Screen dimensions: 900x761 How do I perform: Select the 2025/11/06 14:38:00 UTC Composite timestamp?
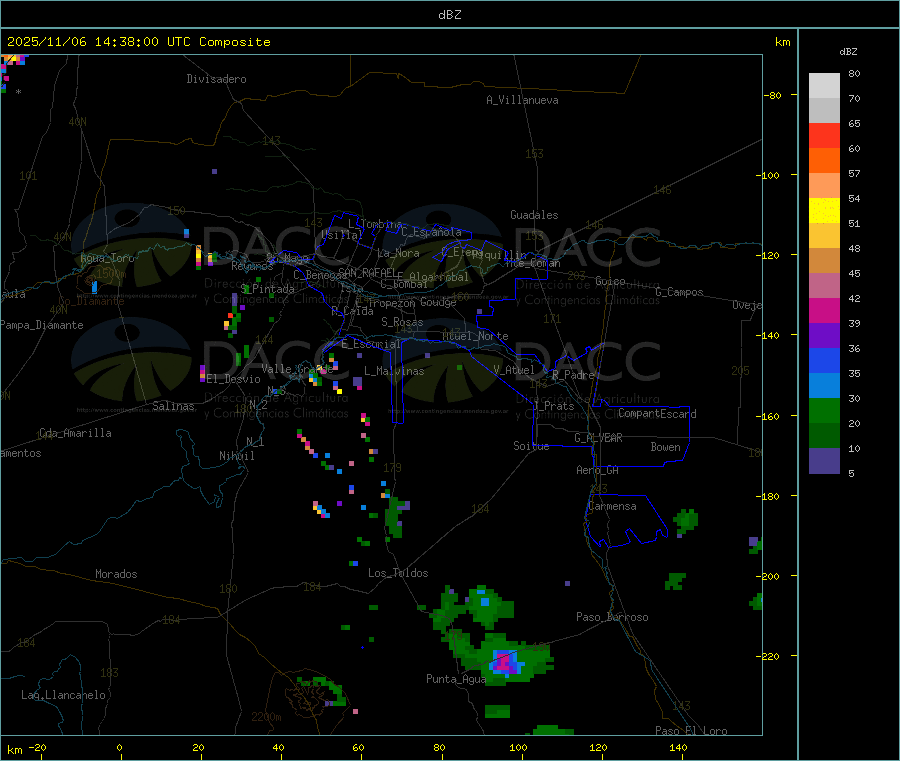coord(138,42)
